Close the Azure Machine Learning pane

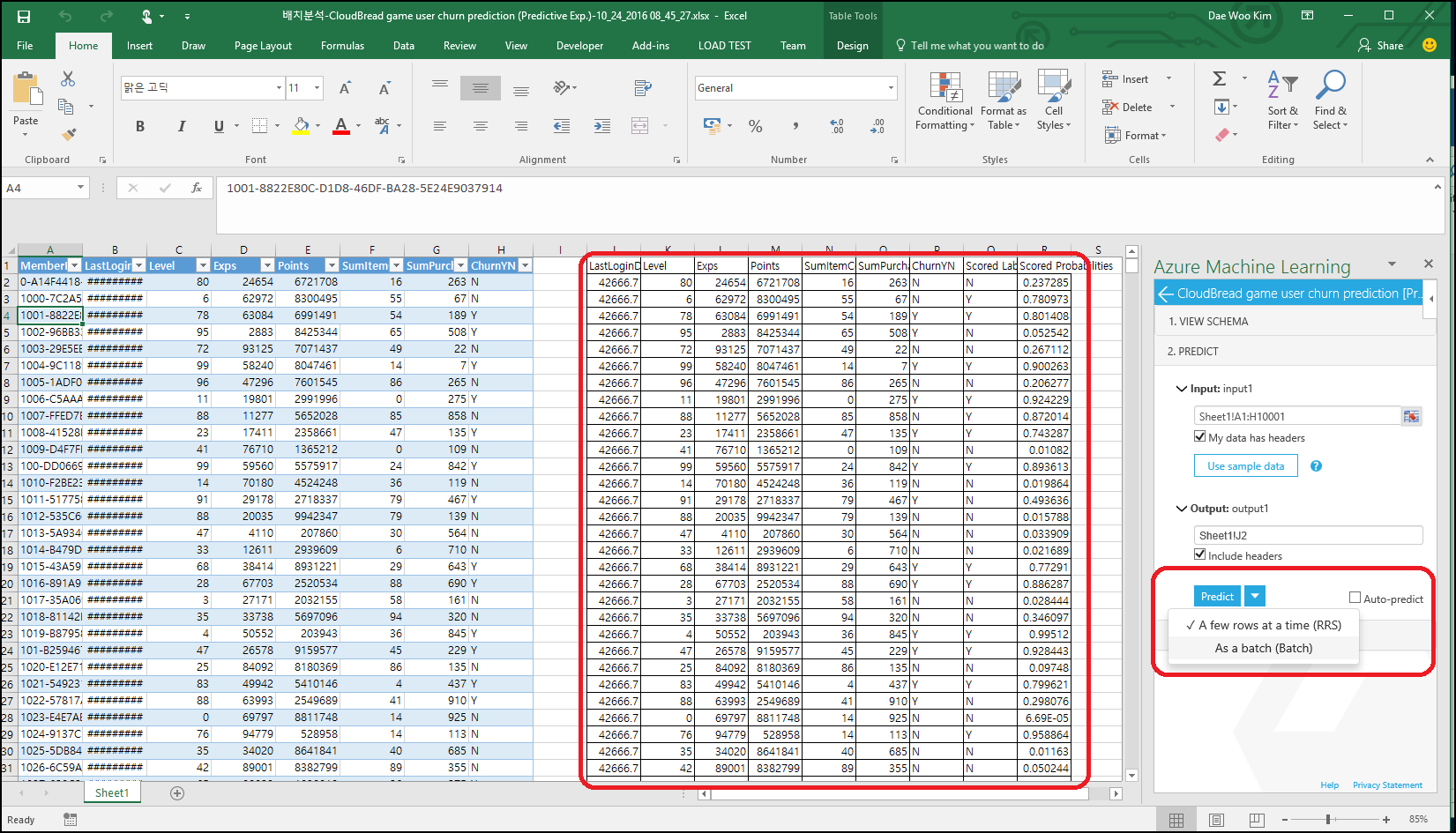click(x=1428, y=264)
